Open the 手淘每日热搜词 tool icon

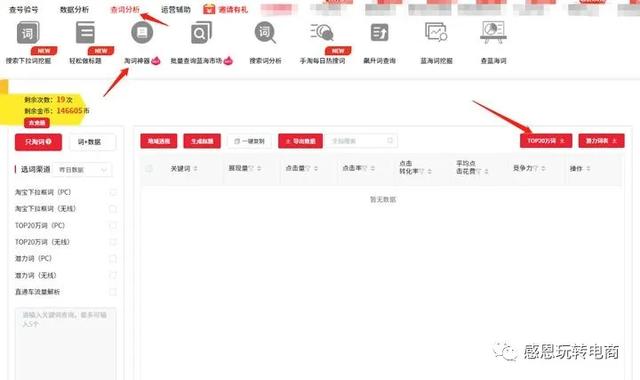click(x=322, y=33)
